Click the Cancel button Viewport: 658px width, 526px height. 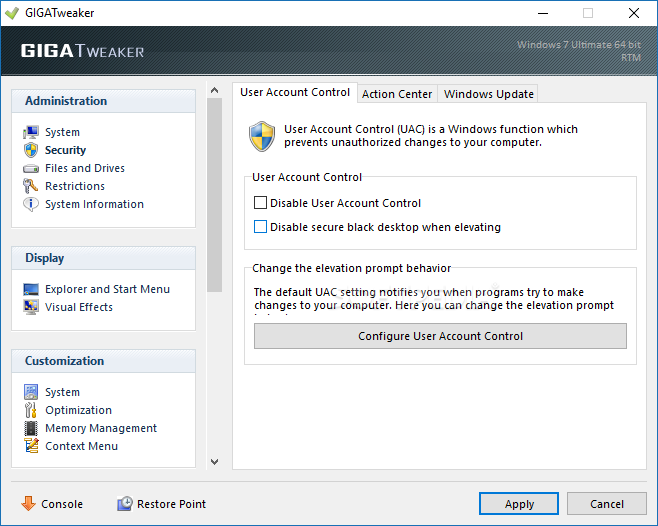tap(606, 503)
